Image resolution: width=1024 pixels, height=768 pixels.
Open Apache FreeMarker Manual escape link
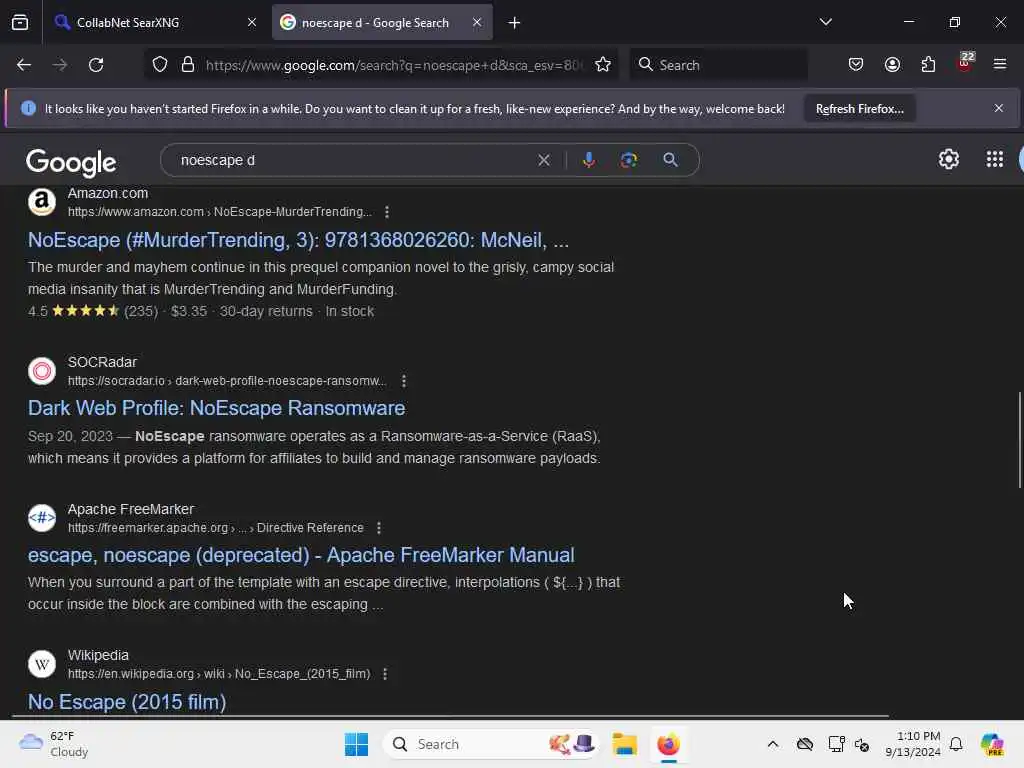pyautogui.click(x=301, y=555)
